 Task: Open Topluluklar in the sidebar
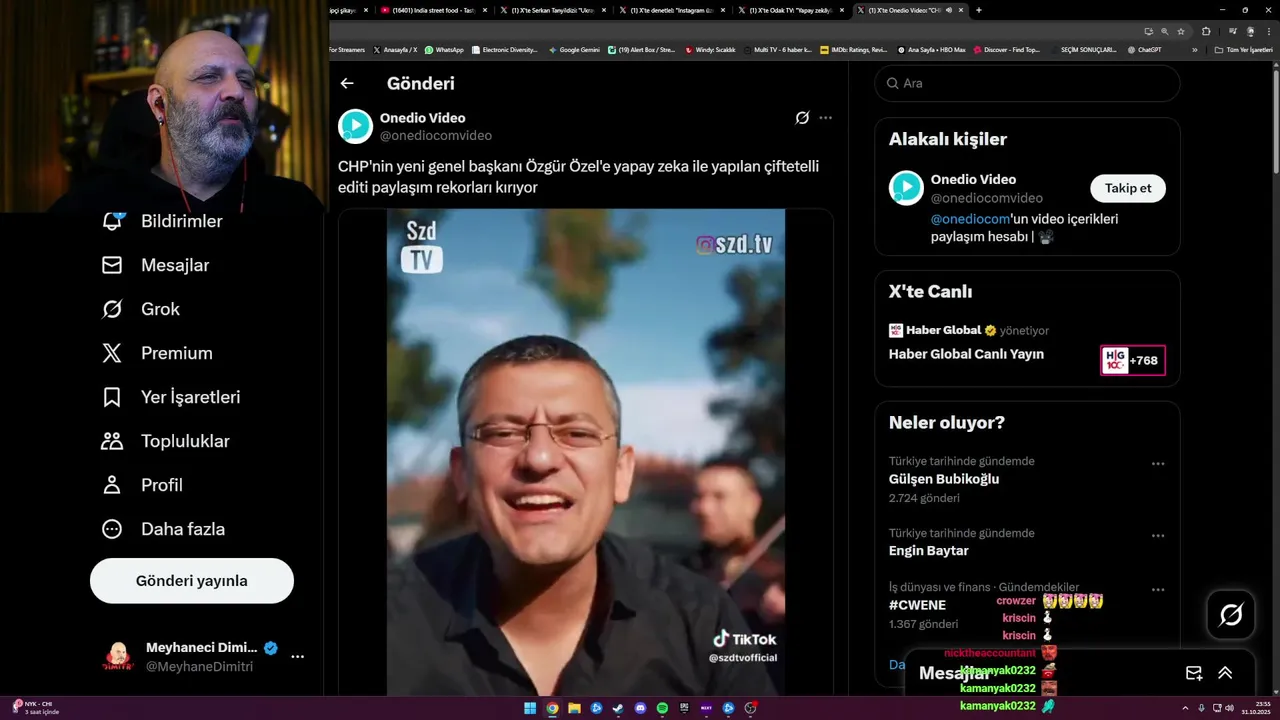165,441
